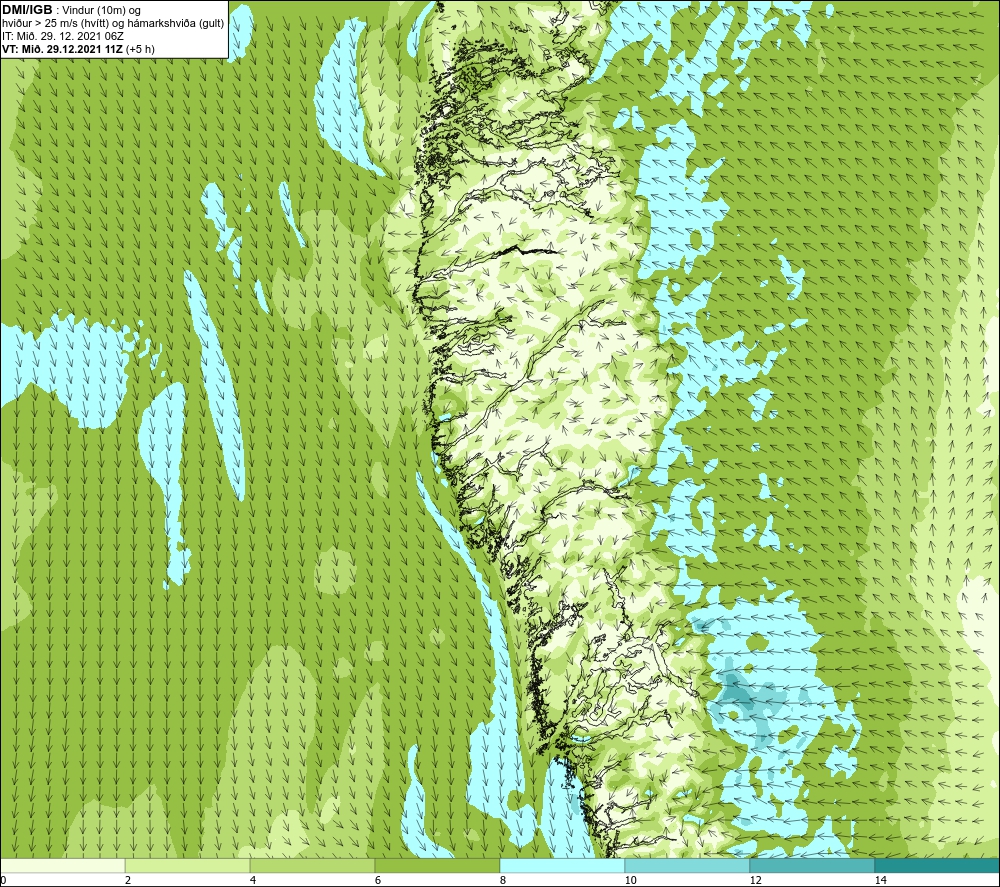This screenshot has width=1000, height=887.
Task: Pick the palest 0–2 m/s scale color
Action: tap(62, 865)
